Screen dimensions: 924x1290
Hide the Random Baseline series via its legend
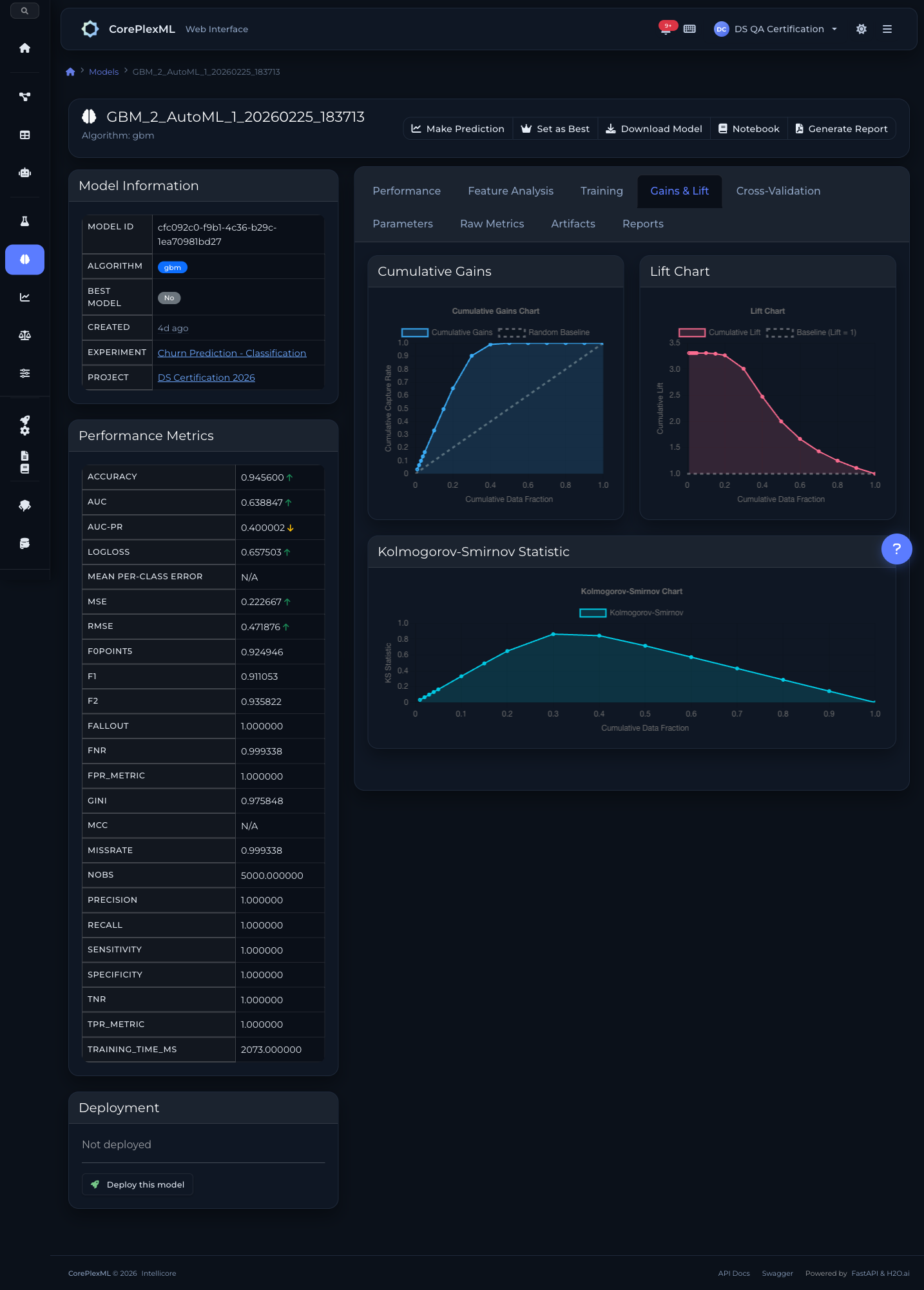click(544, 332)
